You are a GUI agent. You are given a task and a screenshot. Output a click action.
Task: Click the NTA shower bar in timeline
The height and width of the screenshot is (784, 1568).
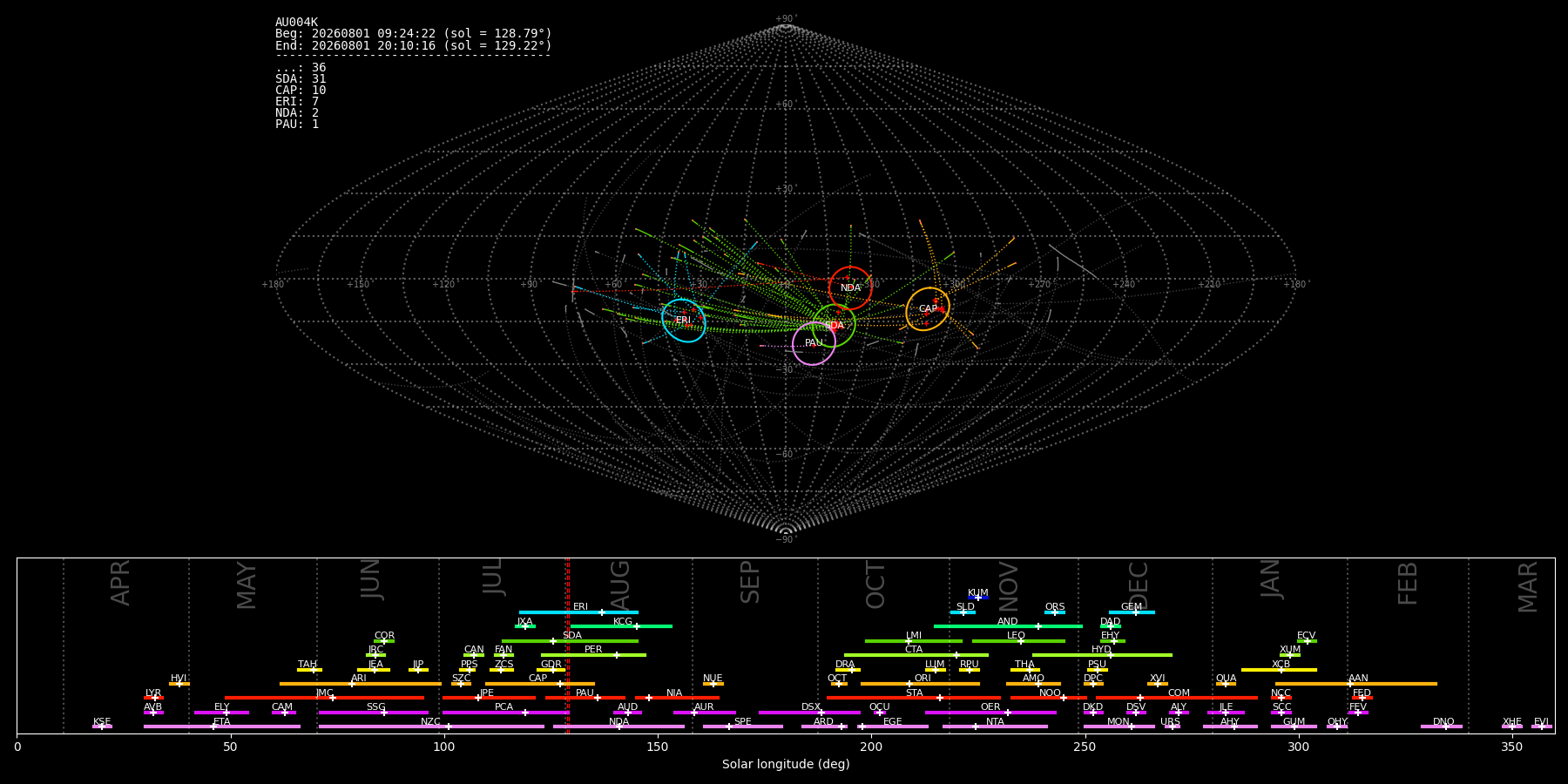995,727
